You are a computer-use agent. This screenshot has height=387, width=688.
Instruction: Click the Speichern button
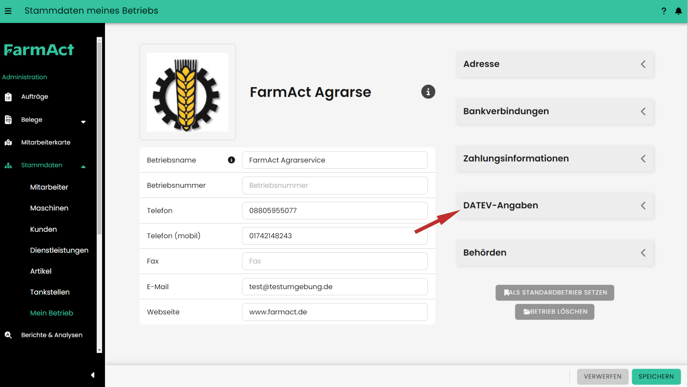click(656, 376)
